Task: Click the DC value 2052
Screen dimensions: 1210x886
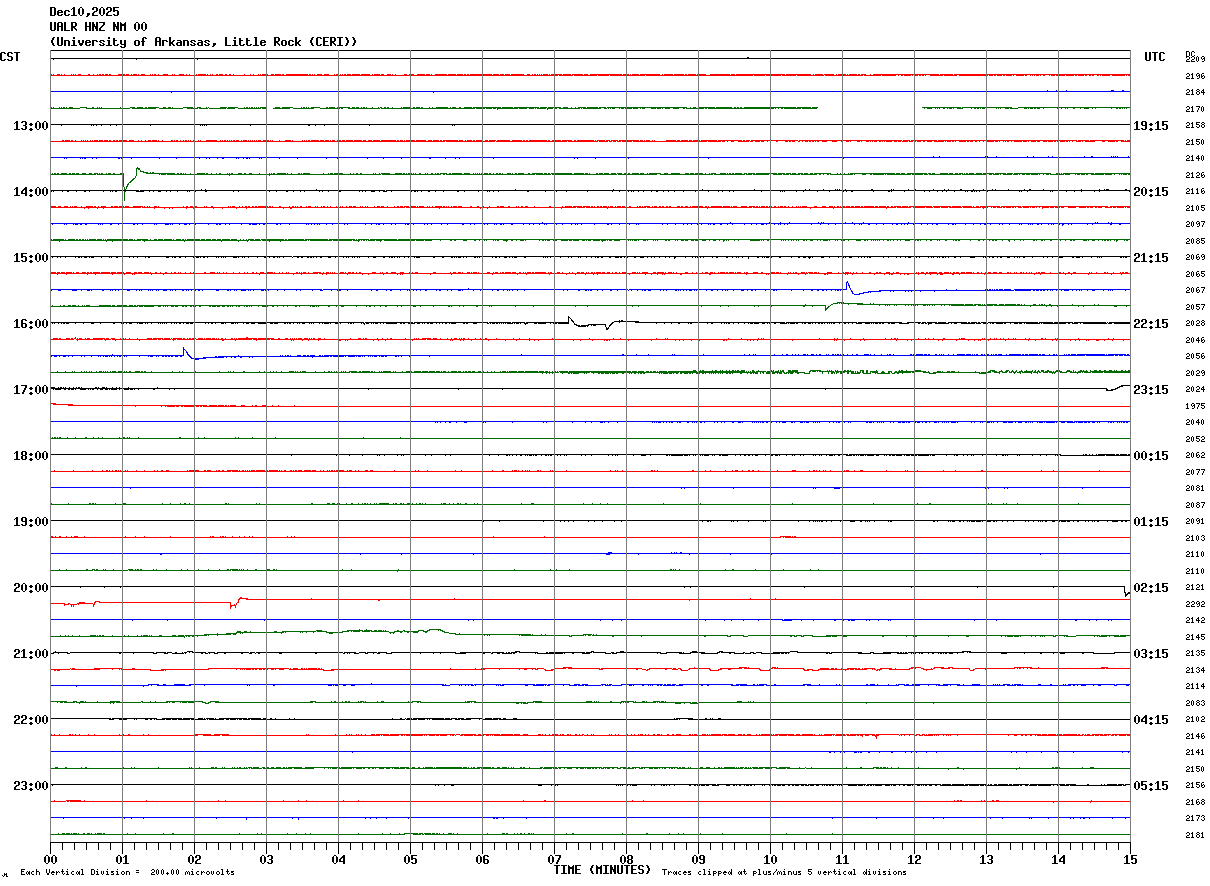Action: (1195, 439)
